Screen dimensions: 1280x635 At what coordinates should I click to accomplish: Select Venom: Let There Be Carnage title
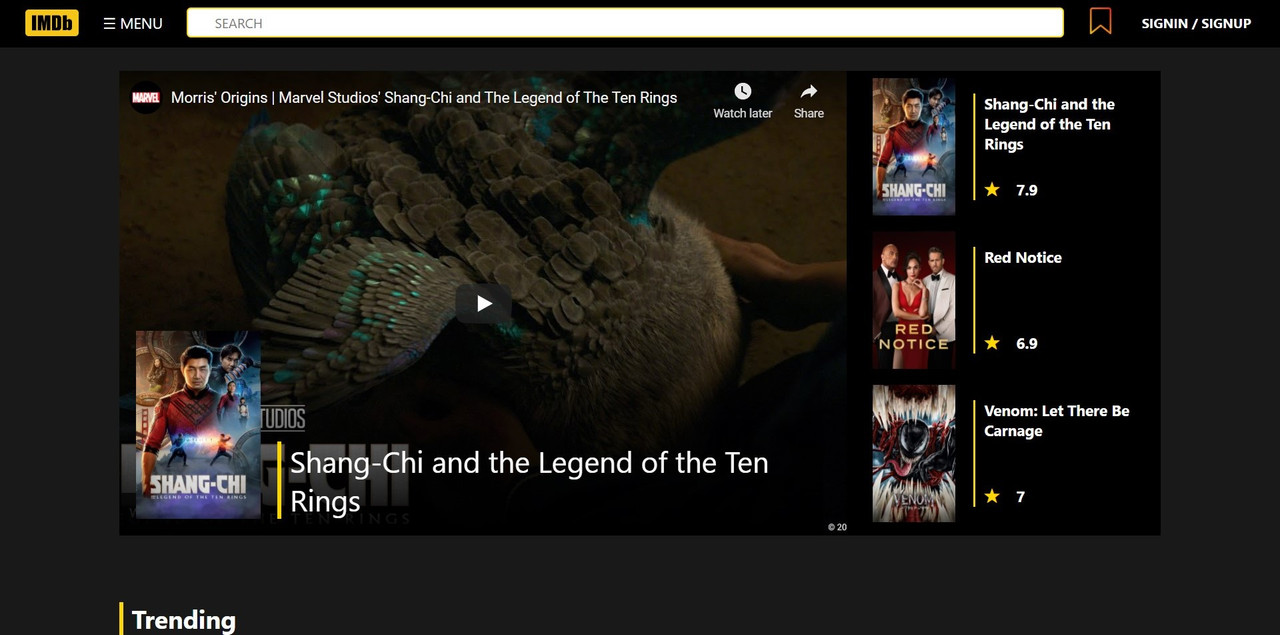[1057, 421]
